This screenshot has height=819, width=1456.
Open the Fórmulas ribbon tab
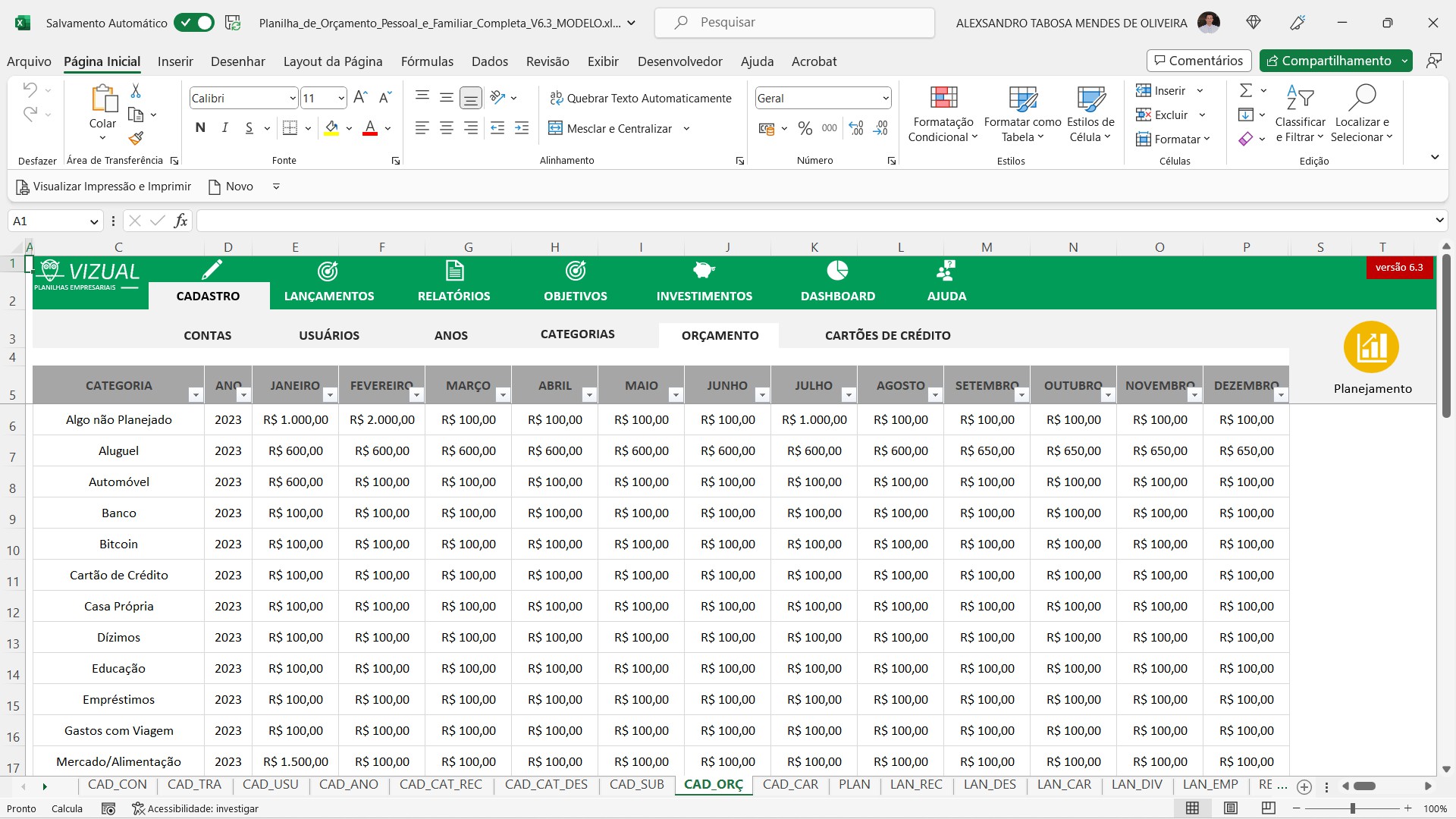427,61
